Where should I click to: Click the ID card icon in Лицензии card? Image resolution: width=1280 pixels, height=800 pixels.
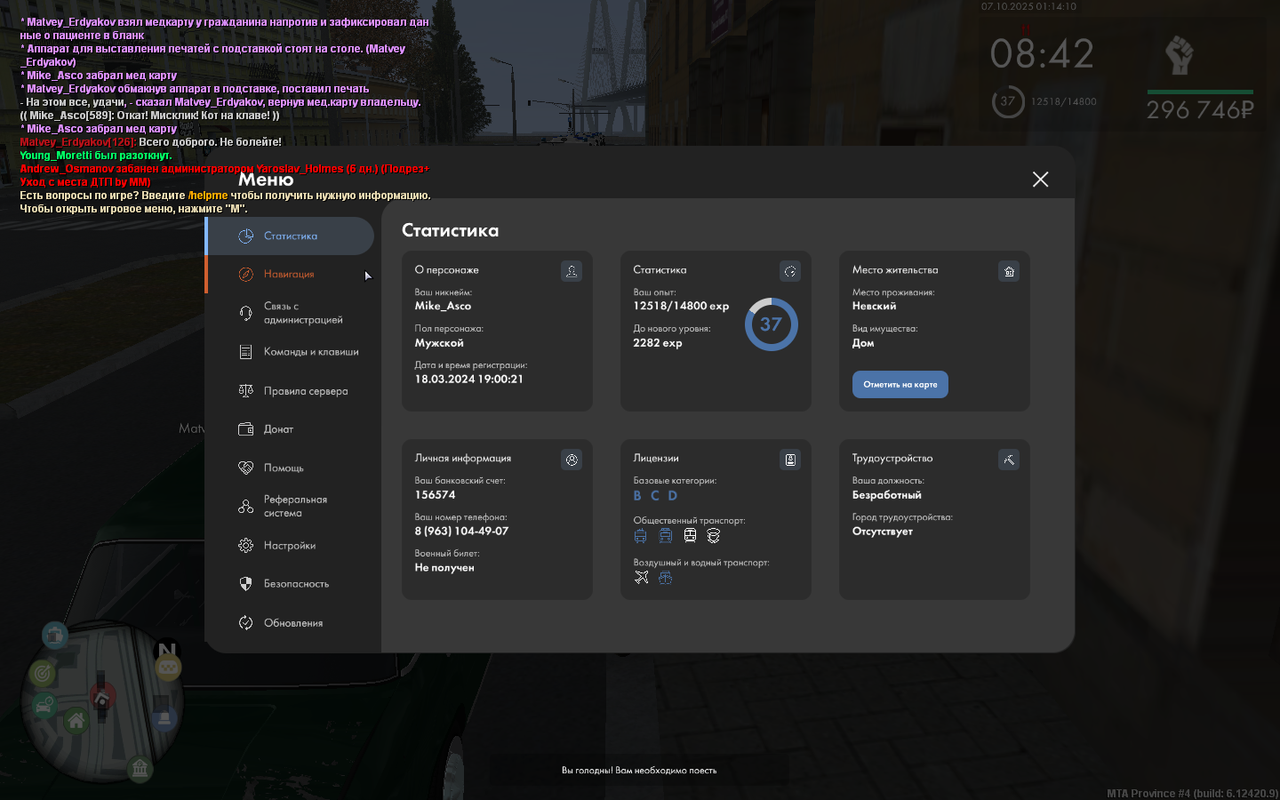click(790, 459)
